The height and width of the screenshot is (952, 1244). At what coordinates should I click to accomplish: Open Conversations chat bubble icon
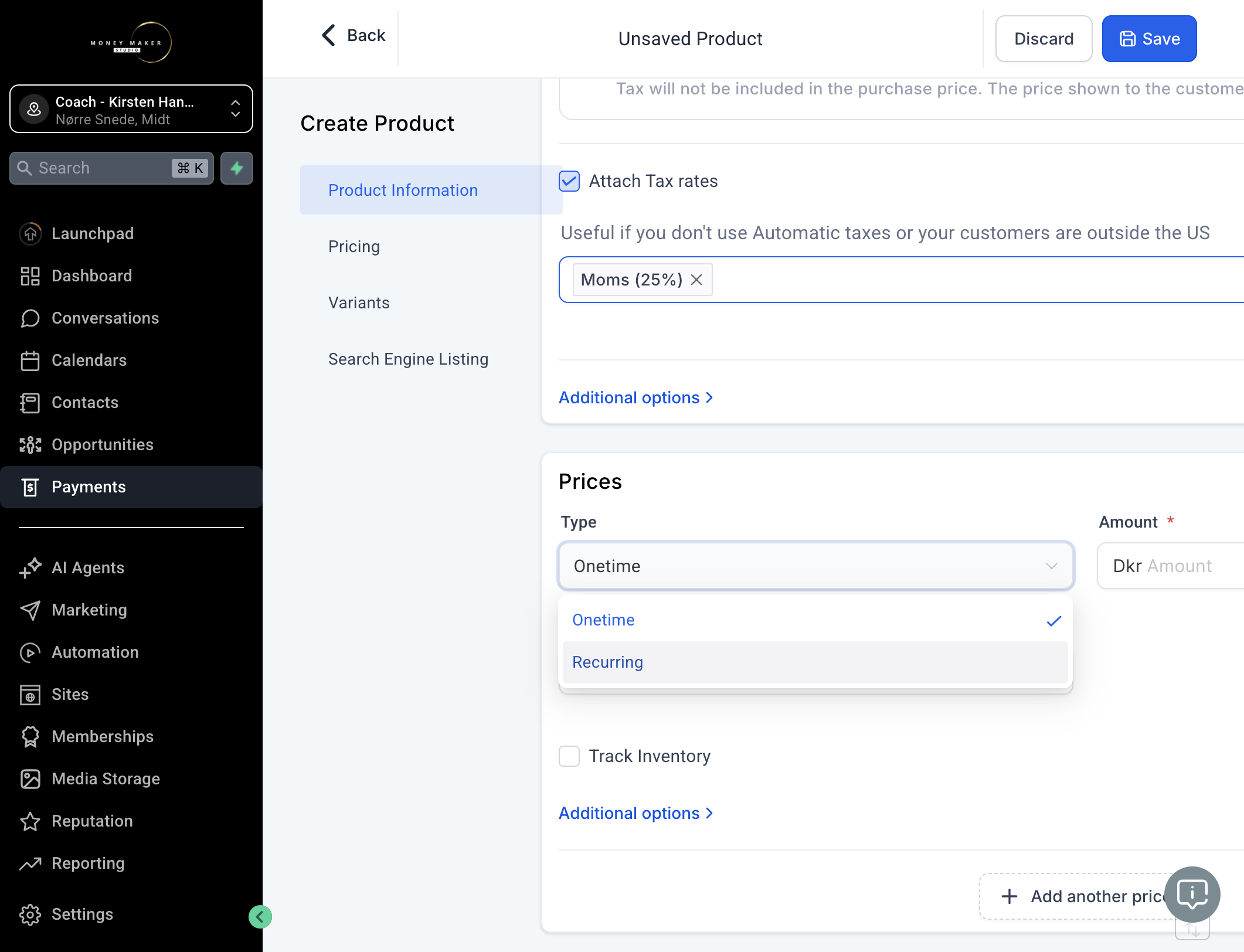tap(30, 318)
